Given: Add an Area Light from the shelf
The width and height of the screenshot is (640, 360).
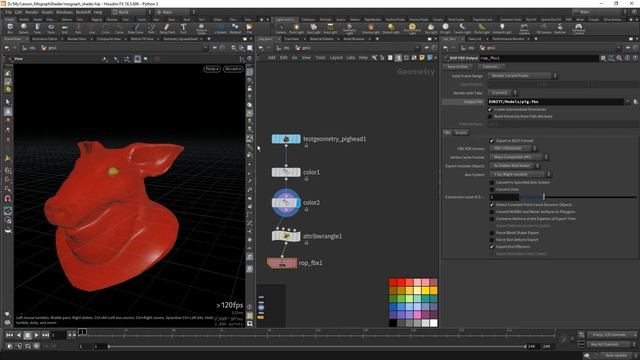Looking at the screenshot, I should (x=330, y=29).
